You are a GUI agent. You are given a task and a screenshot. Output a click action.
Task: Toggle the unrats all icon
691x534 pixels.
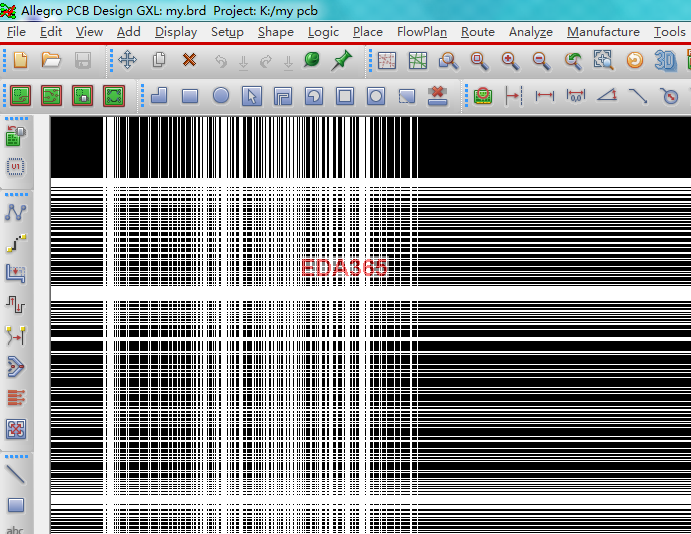[x=386, y=60]
